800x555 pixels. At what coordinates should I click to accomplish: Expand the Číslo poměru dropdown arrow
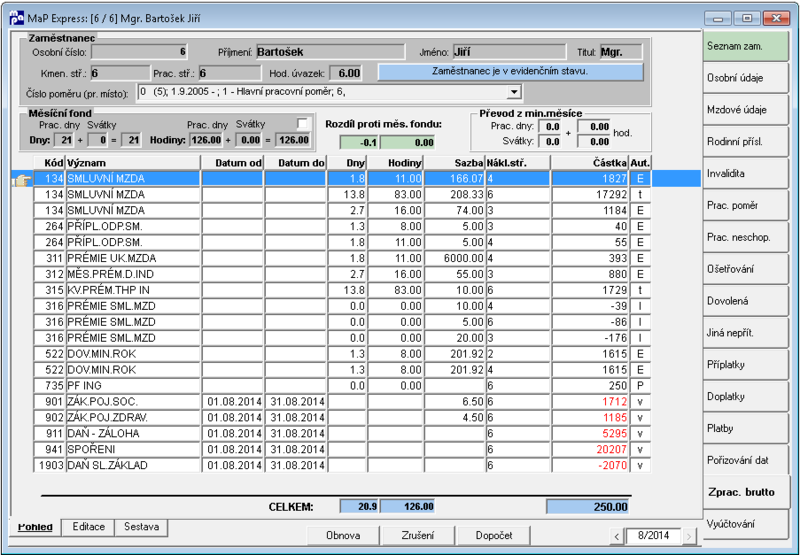tap(514, 92)
